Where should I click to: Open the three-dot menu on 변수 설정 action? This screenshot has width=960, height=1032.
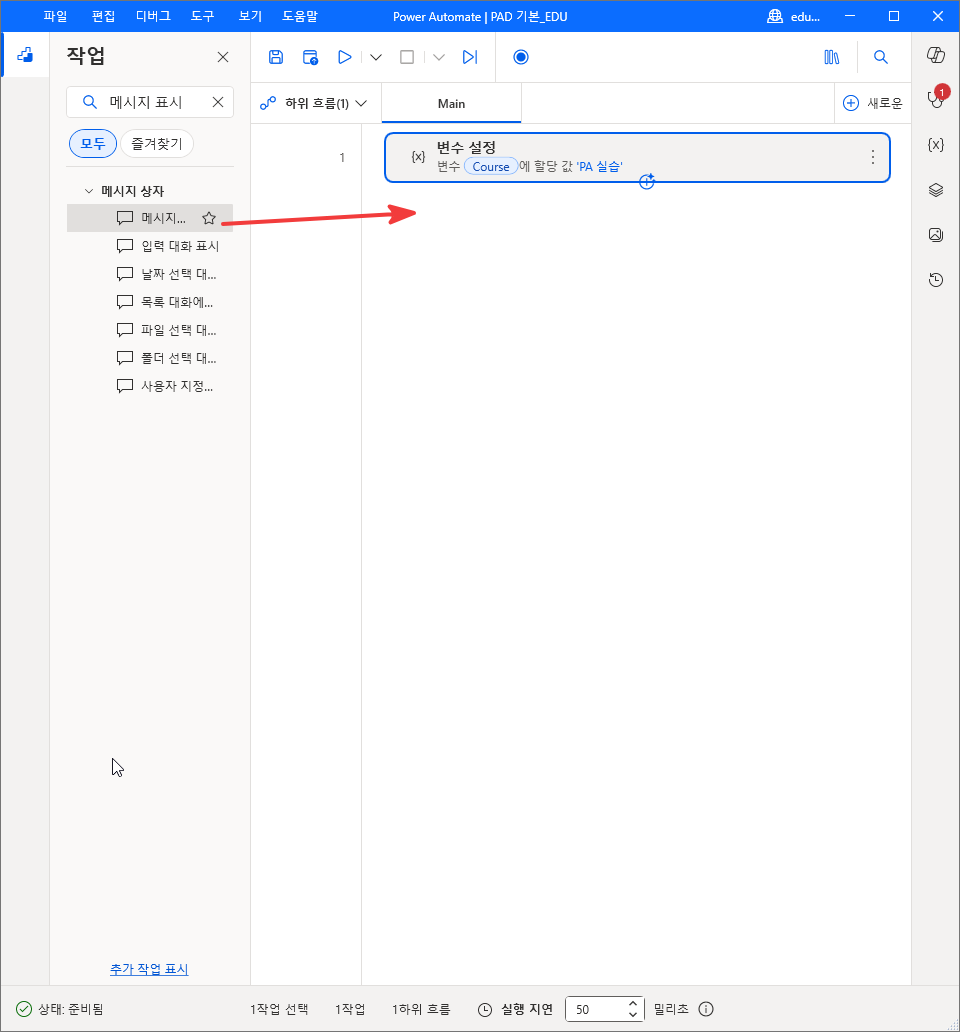872,157
